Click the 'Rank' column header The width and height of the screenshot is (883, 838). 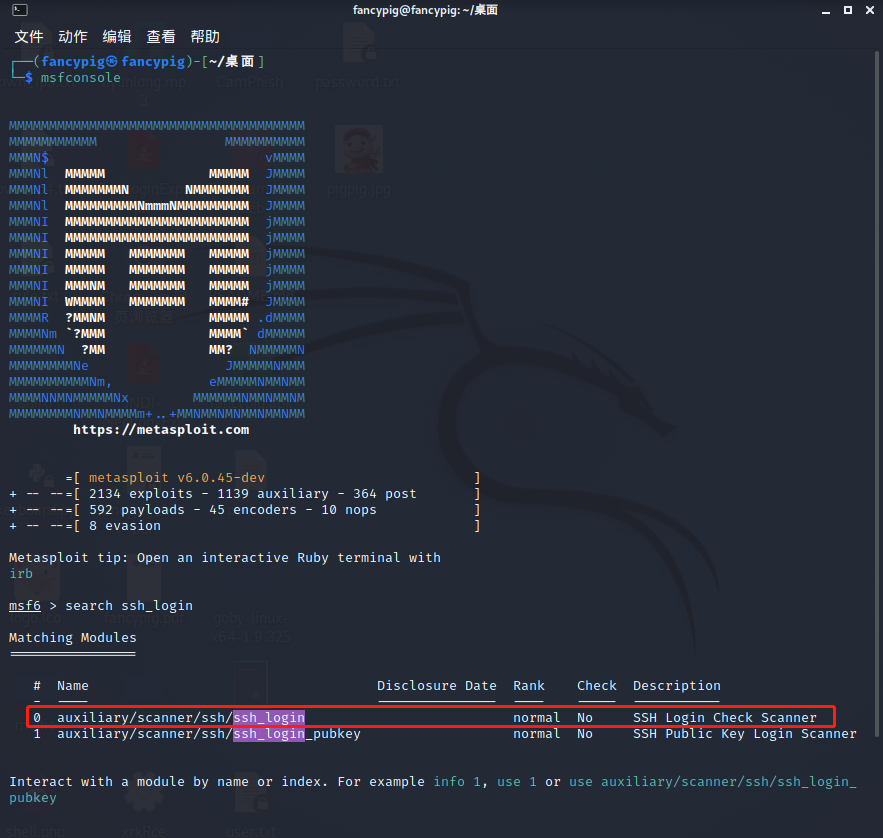pyautogui.click(x=529, y=686)
